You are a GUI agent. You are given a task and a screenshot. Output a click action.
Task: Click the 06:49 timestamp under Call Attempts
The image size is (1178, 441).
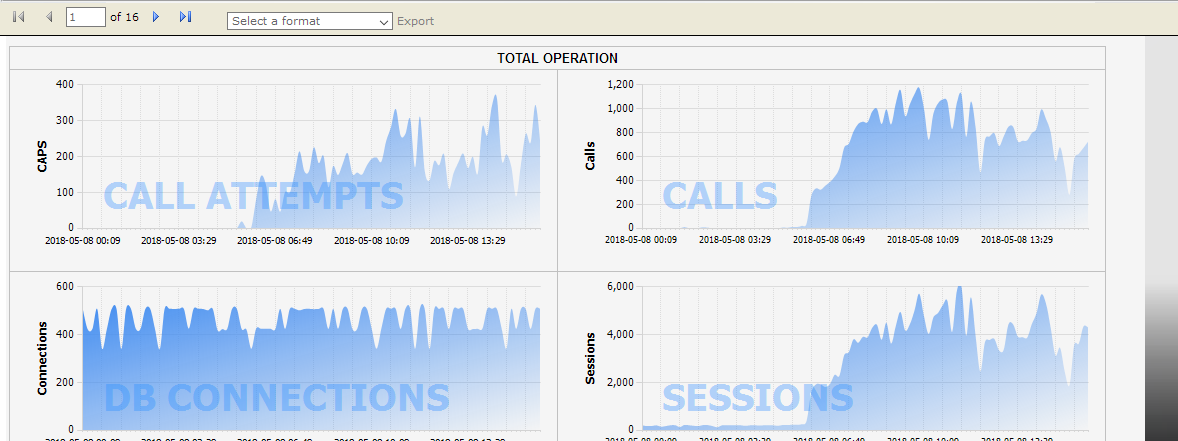point(275,240)
